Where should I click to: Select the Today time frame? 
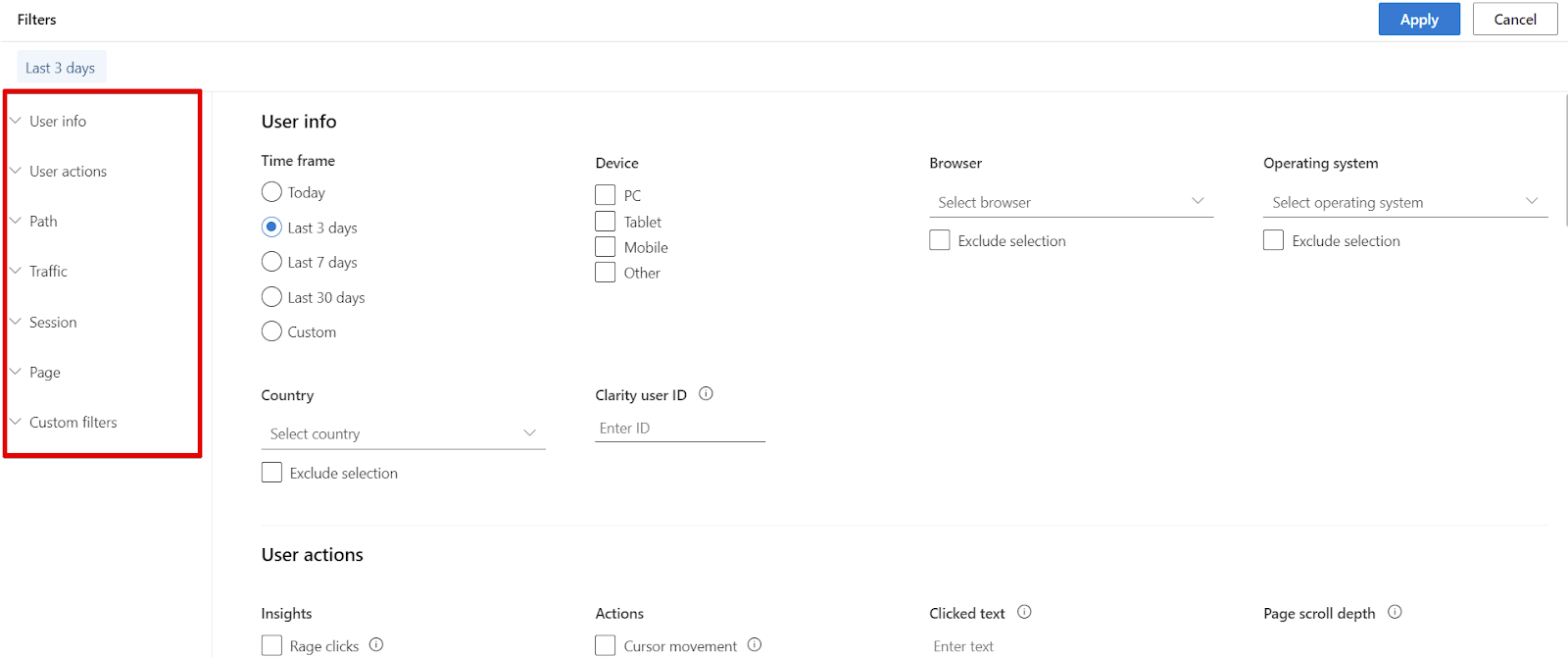pyautogui.click(x=271, y=191)
